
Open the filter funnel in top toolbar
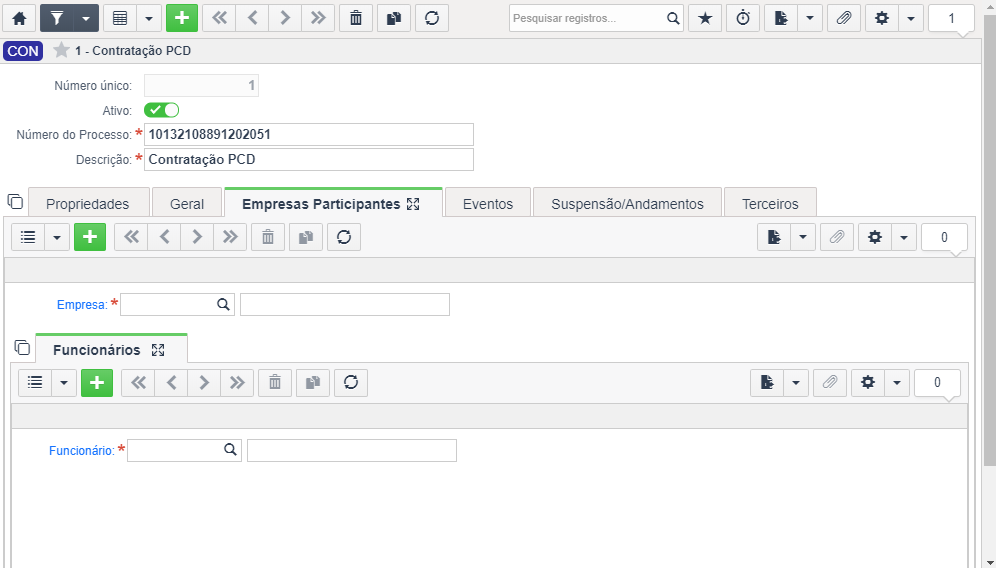[x=57, y=18]
